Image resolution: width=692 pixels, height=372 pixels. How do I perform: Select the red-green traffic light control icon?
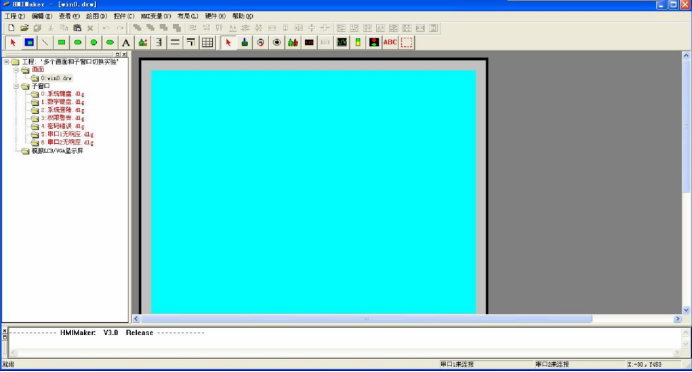[374, 42]
